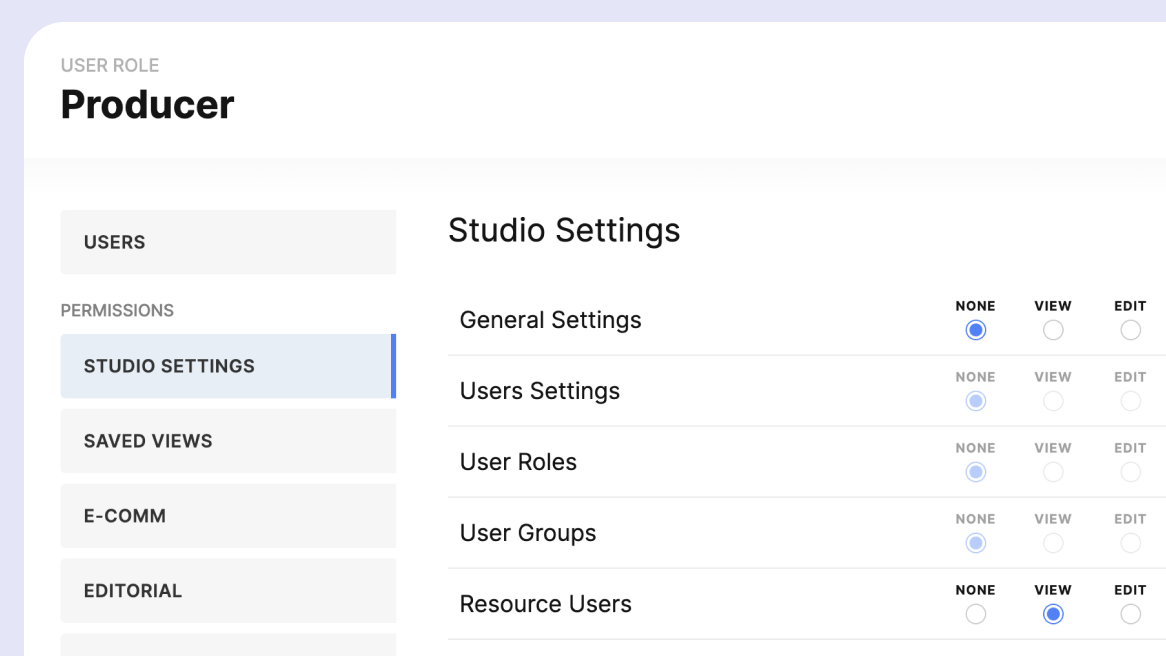Image resolution: width=1166 pixels, height=656 pixels.
Task: Enable View permission for User Roles
Action: (x=1053, y=472)
